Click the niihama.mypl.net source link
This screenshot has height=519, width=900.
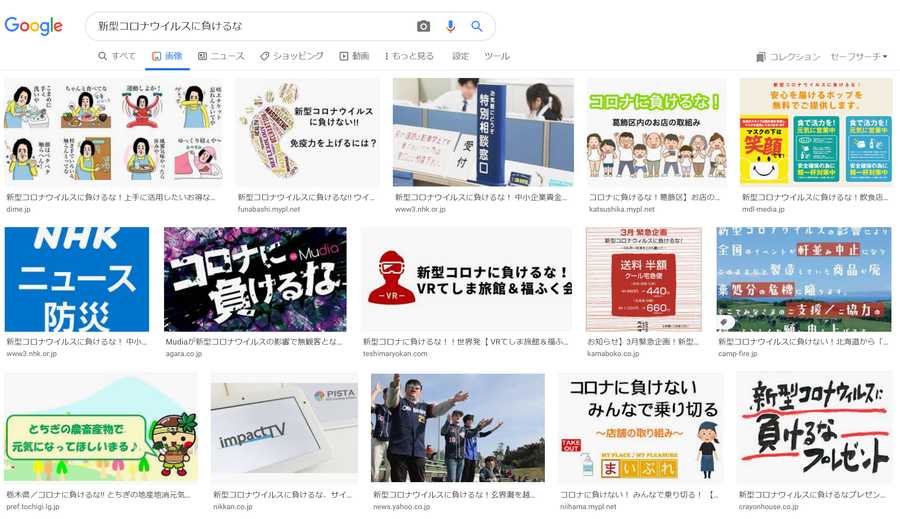pyautogui.click(x=588, y=507)
